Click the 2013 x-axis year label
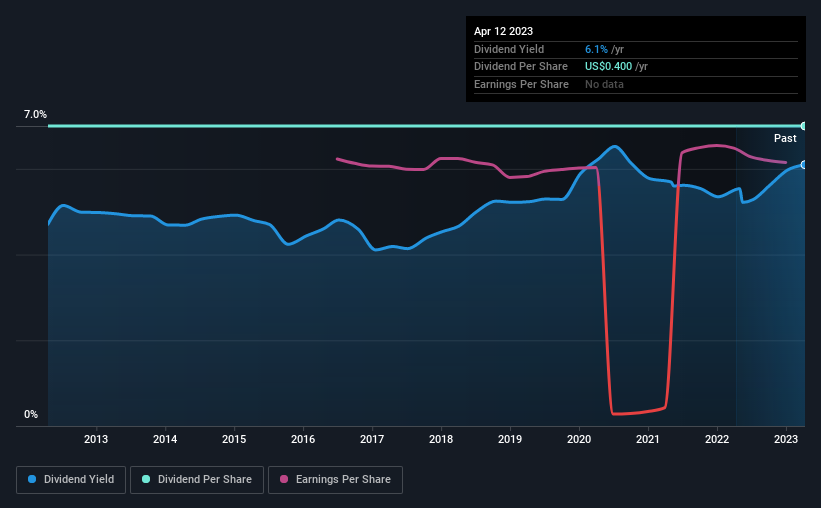The image size is (821, 508). point(96,439)
